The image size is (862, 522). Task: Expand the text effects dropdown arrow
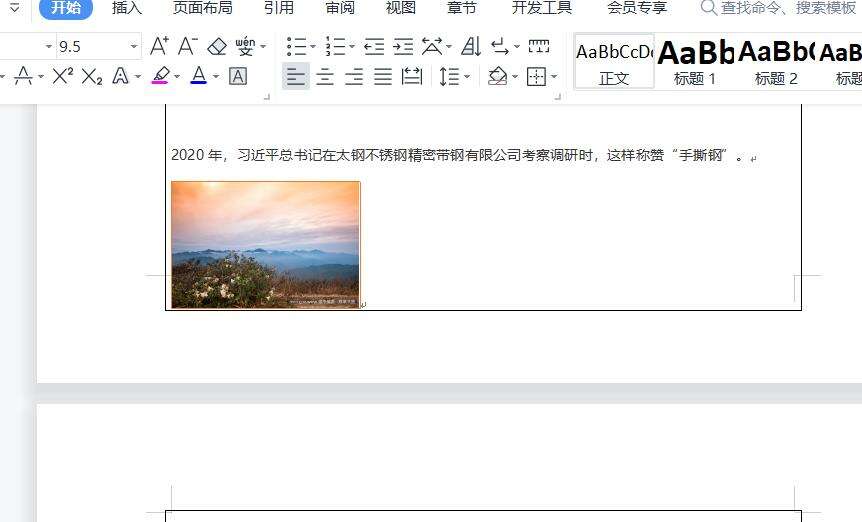point(138,76)
